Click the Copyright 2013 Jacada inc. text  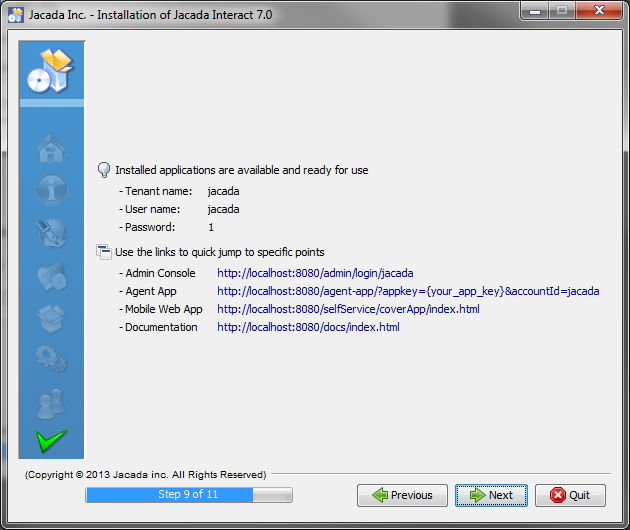coord(145,475)
